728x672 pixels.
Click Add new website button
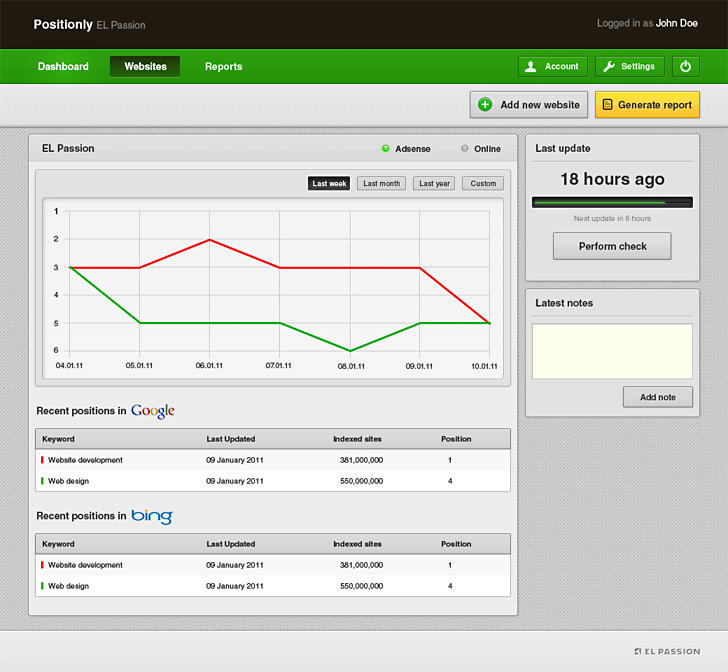tap(528, 104)
